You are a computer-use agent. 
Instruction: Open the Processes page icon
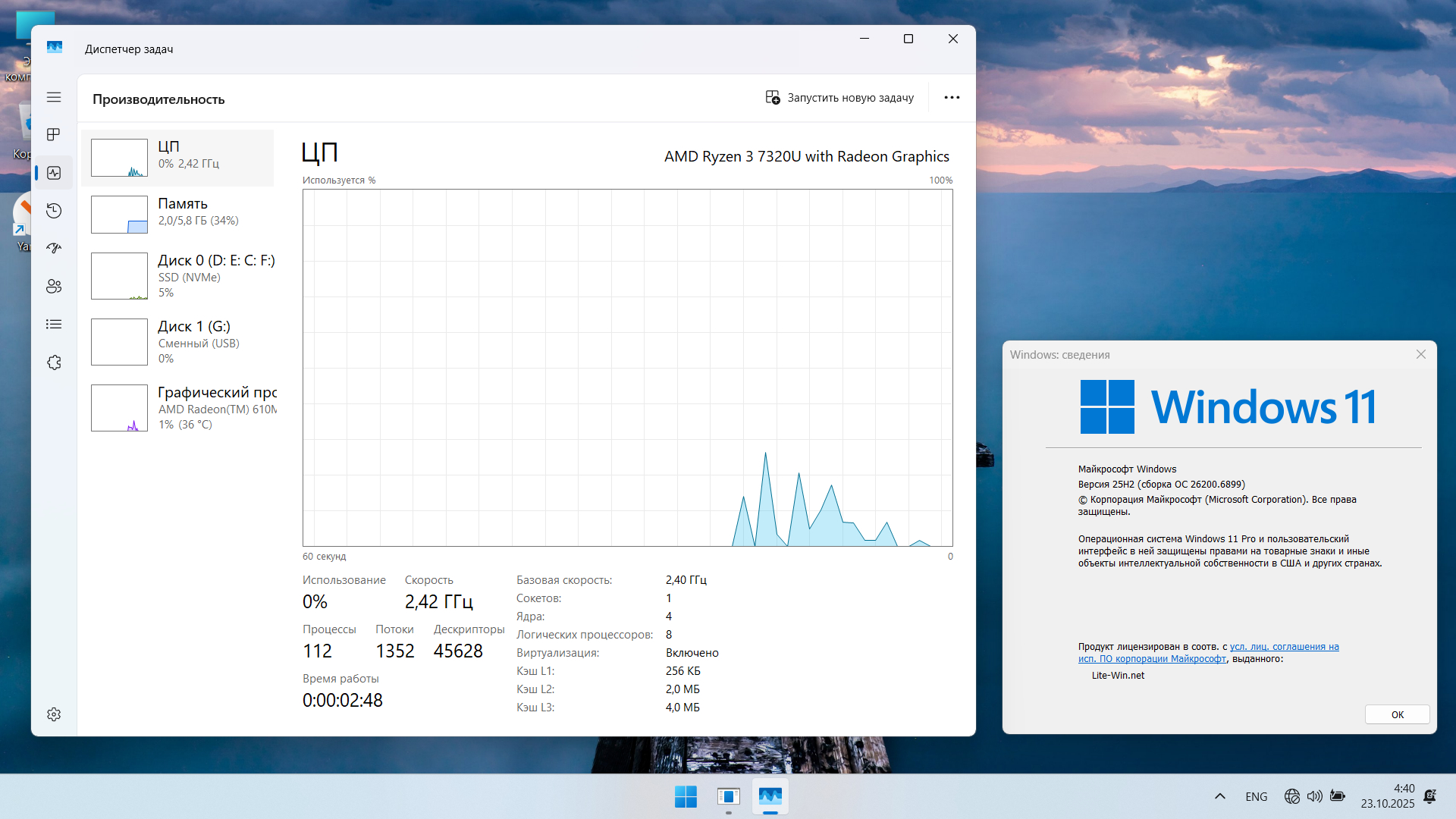[x=54, y=135]
